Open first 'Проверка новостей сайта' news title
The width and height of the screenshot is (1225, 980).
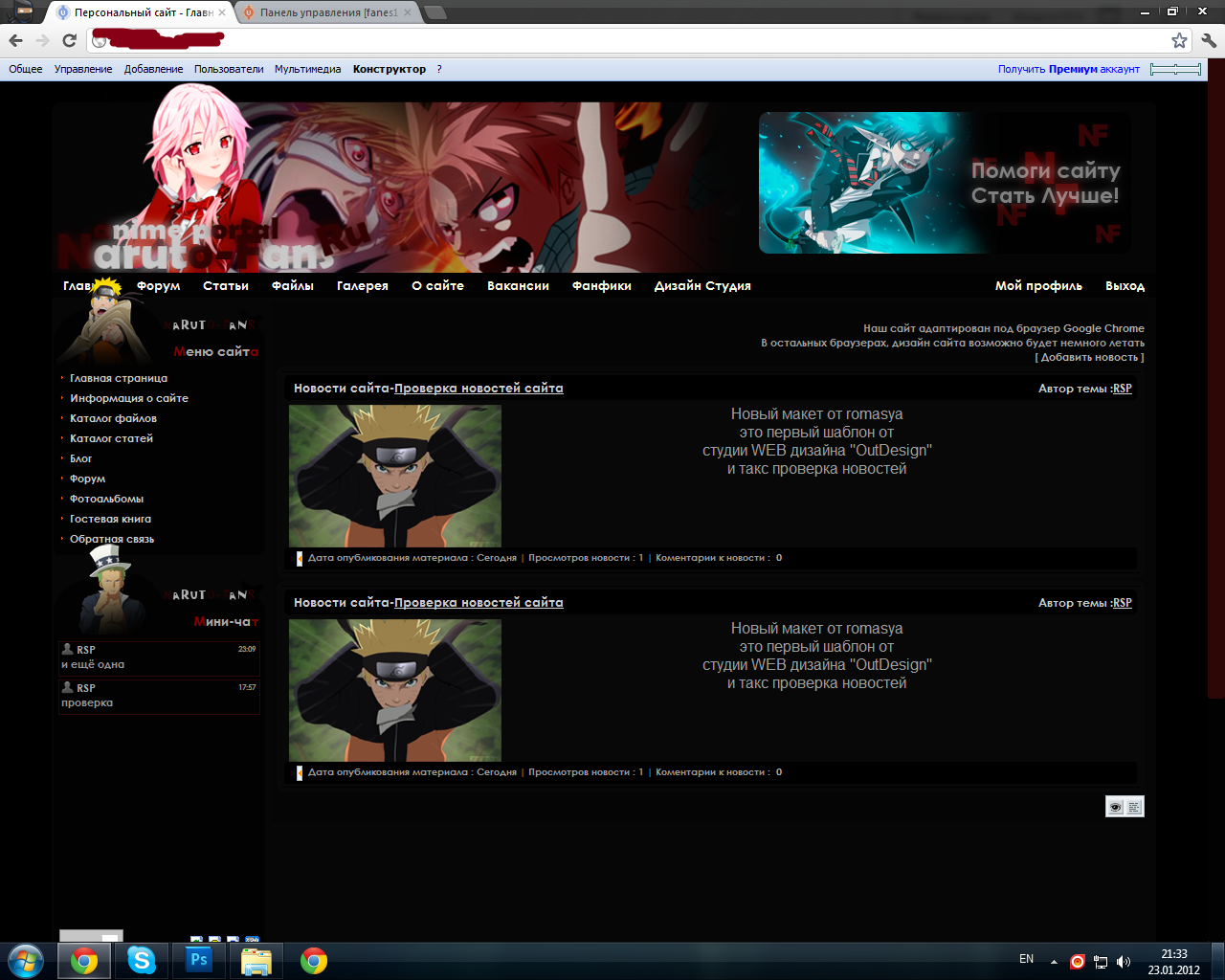479,388
